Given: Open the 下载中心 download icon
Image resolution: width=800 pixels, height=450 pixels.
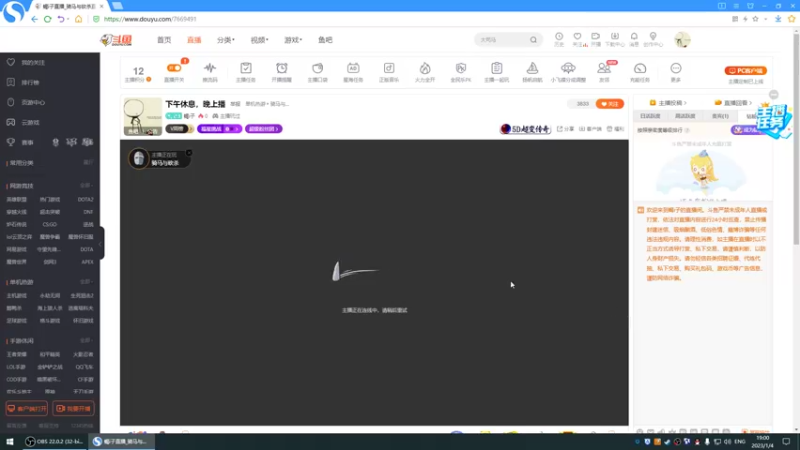Looking at the screenshot, I should [x=615, y=37].
